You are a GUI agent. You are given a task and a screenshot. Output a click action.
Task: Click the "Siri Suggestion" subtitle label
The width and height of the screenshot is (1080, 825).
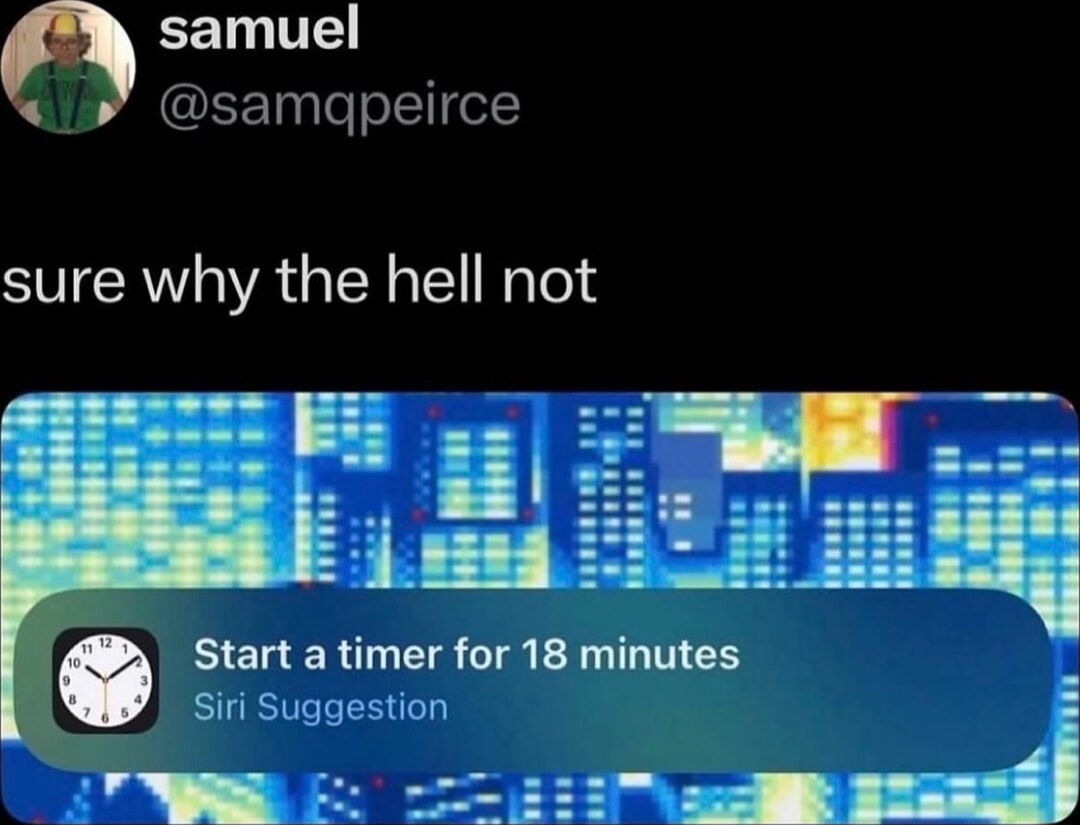[320, 708]
